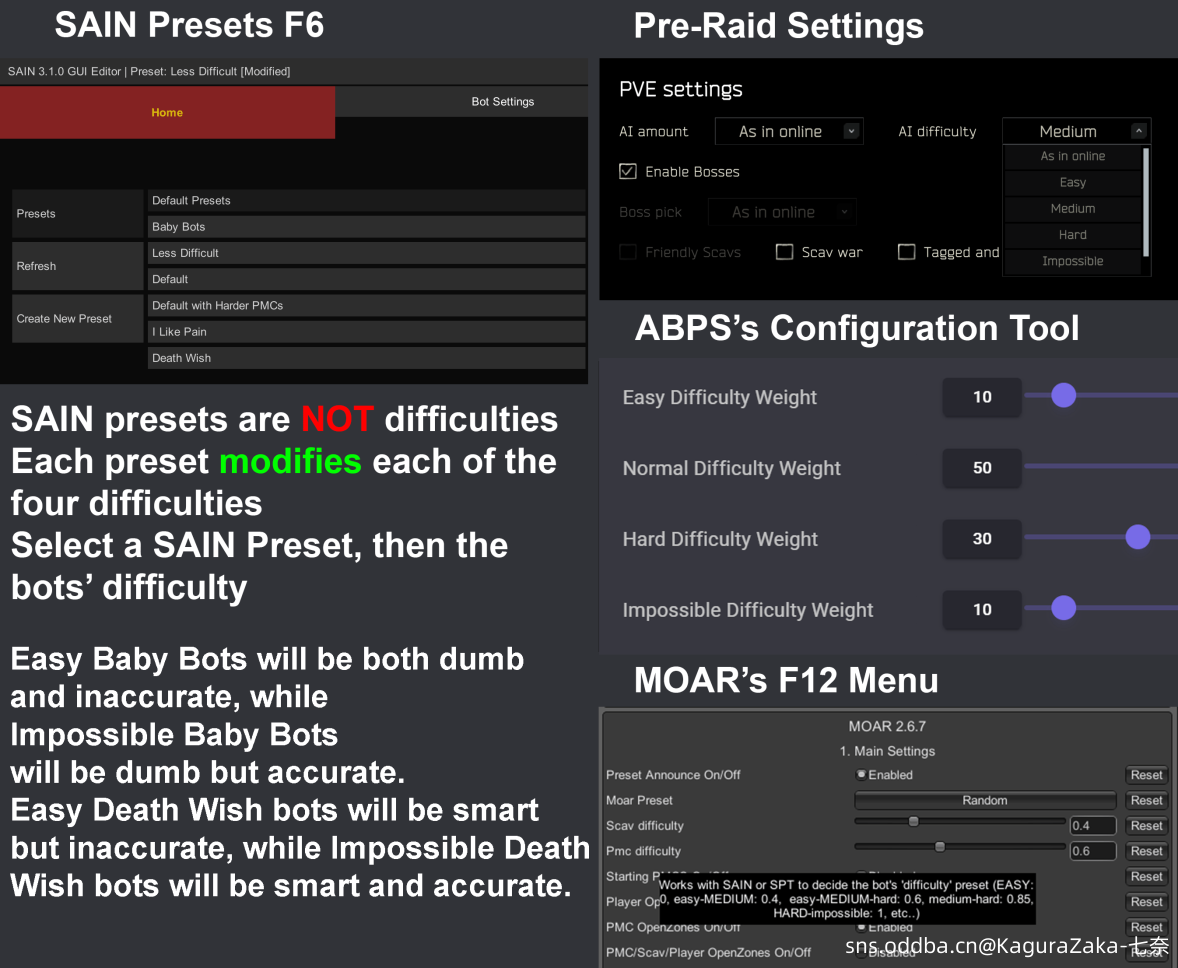Screen dimensions: 1178x968
Task: Open the Home tab in SAIN
Action: [167, 113]
